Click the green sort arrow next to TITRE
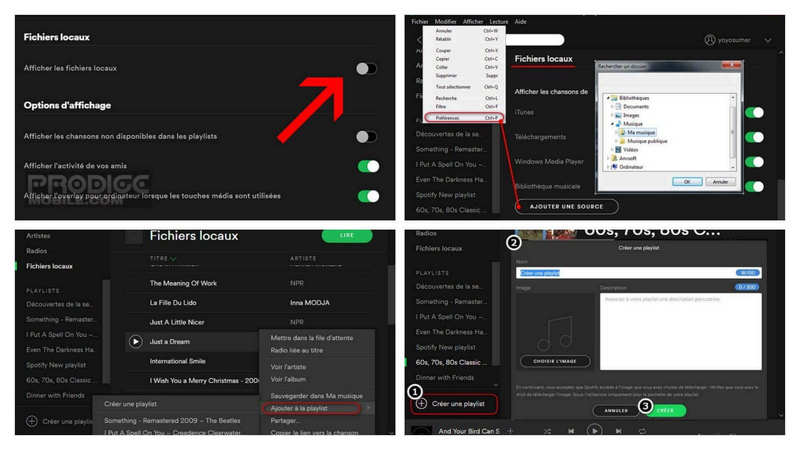Image resolution: width=800 pixels, height=450 pixels. point(173,259)
